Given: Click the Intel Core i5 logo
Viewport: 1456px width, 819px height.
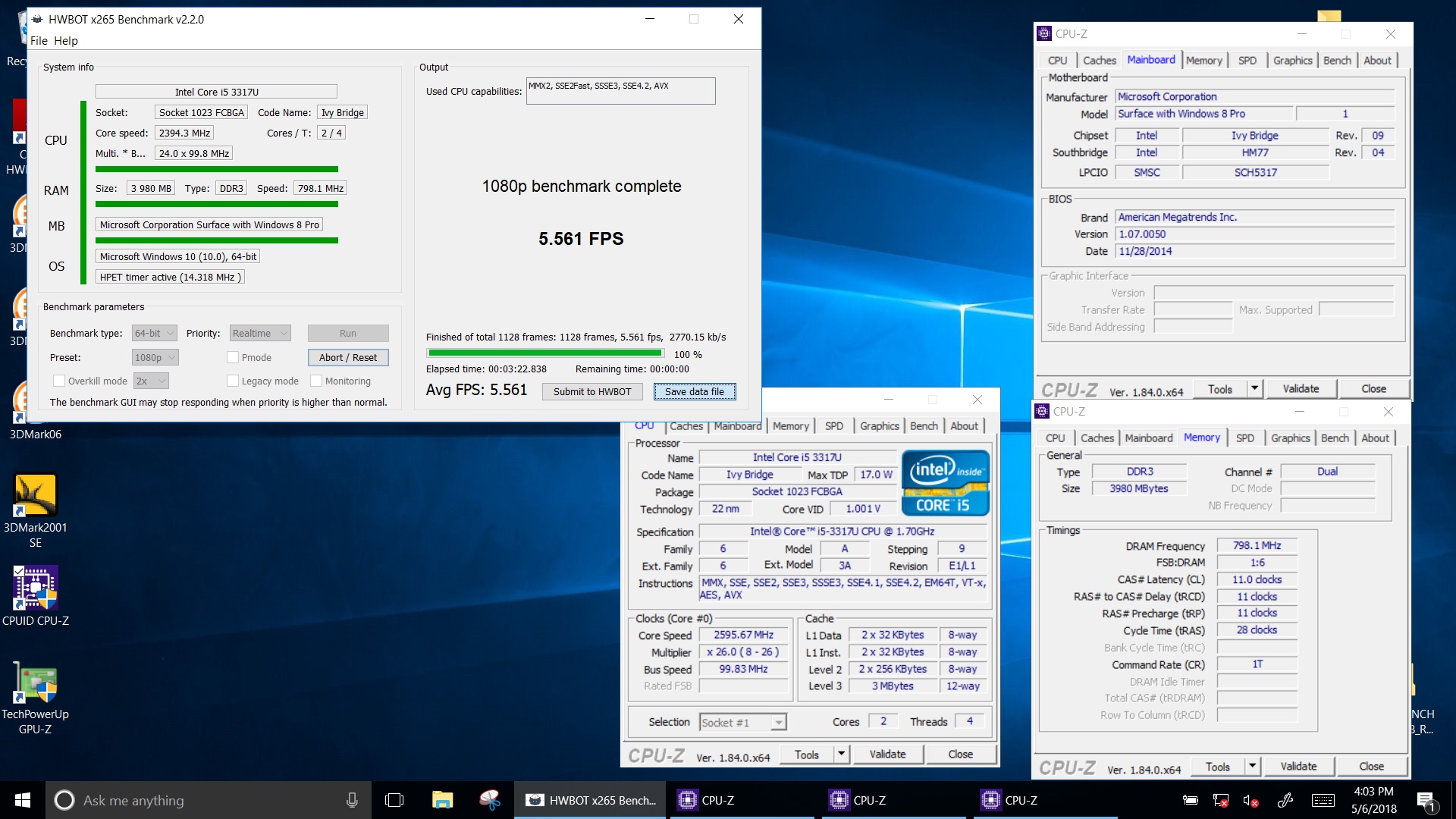Looking at the screenshot, I should (945, 483).
